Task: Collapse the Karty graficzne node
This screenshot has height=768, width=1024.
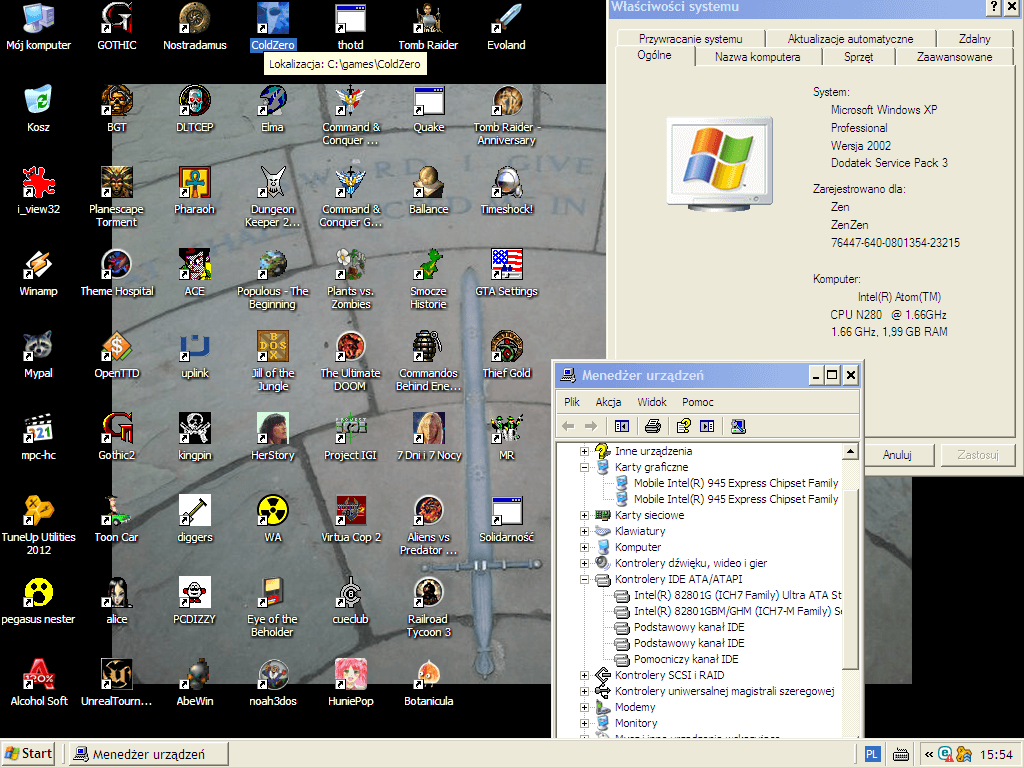Action: [584, 468]
